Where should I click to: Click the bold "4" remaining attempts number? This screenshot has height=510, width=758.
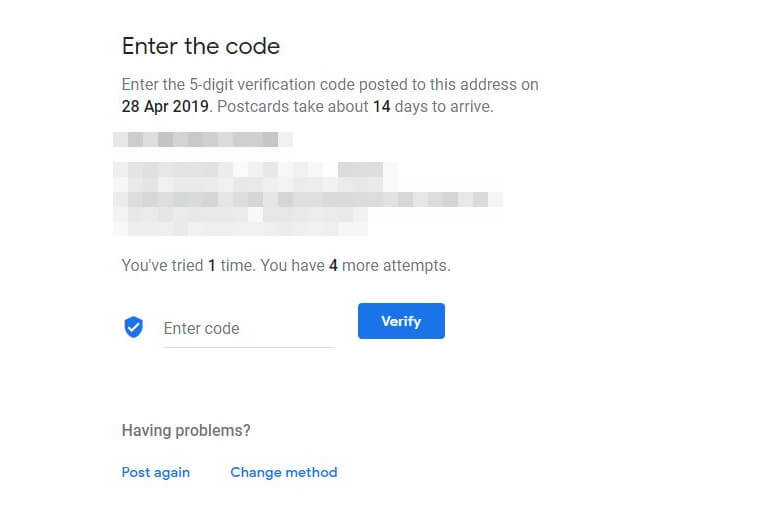pyautogui.click(x=333, y=265)
